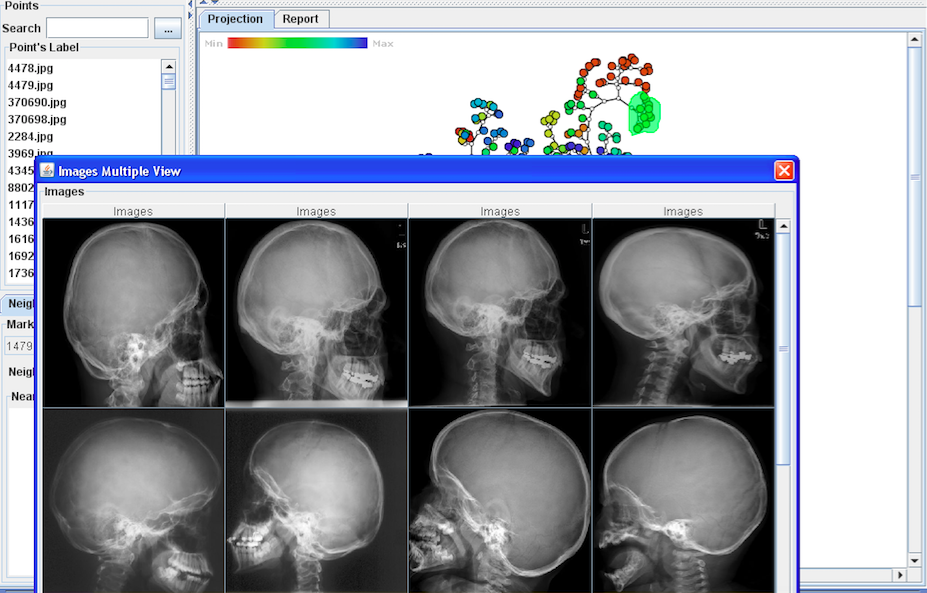Close the Images Multiple View window
The width and height of the screenshot is (927, 593).
coord(784,171)
